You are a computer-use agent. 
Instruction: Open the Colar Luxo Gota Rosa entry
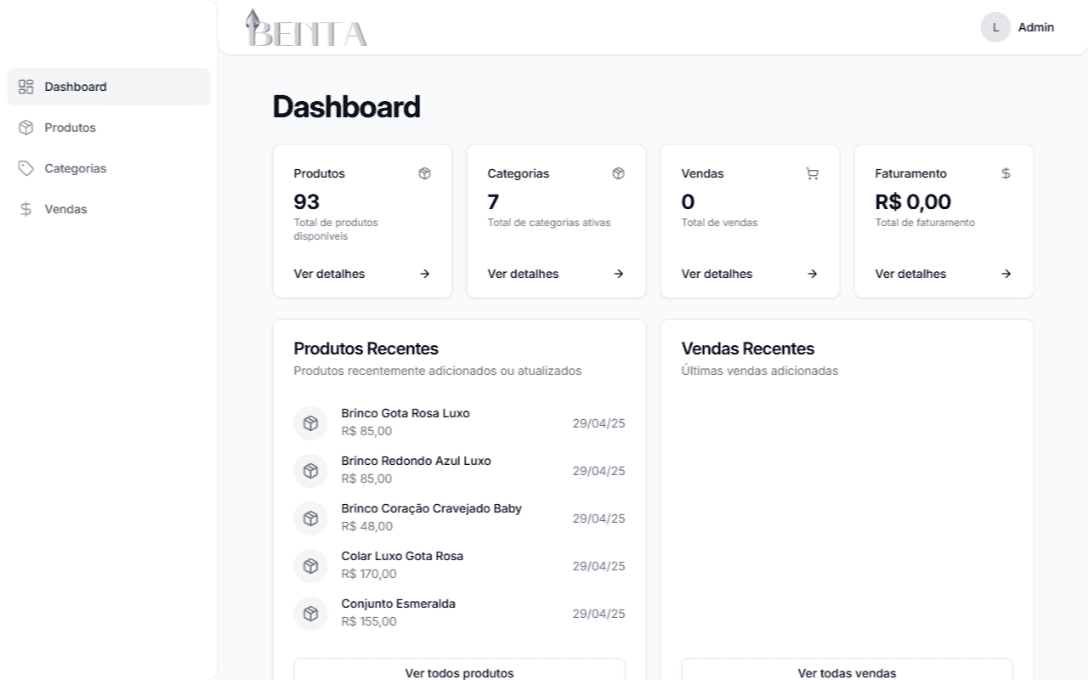tap(402, 556)
